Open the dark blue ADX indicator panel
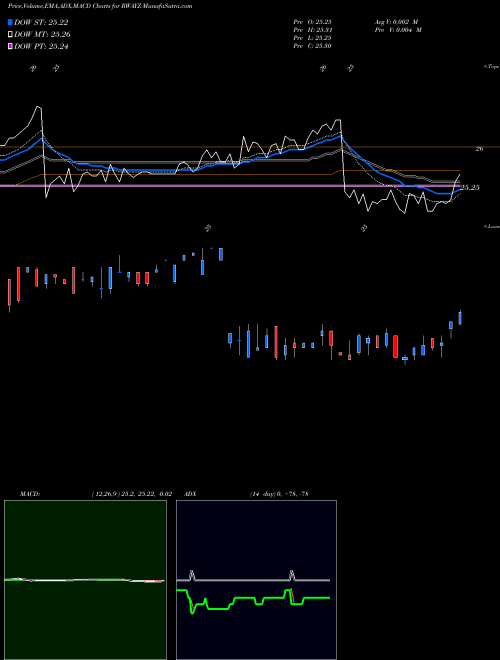The height and width of the screenshot is (660, 500). click(x=256, y=580)
